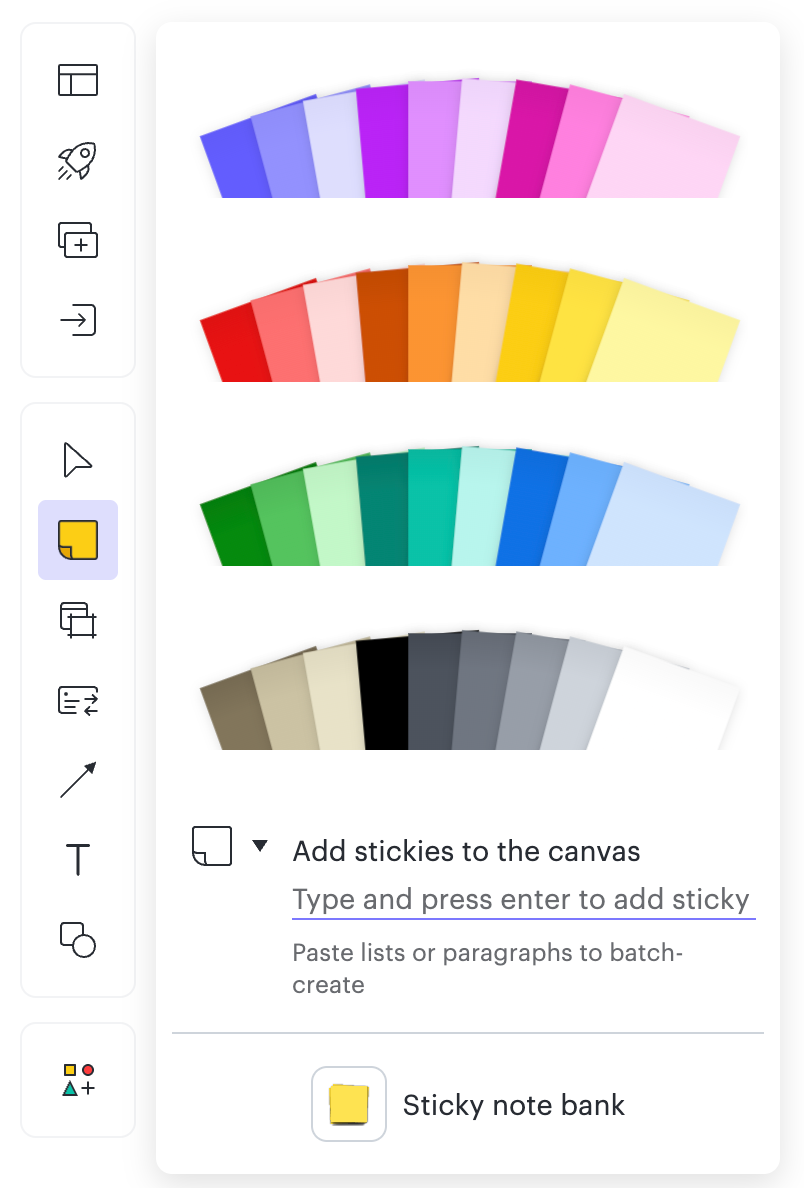Open the more shapes library icon
The image size is (804, 1188).
[78, 1080]
